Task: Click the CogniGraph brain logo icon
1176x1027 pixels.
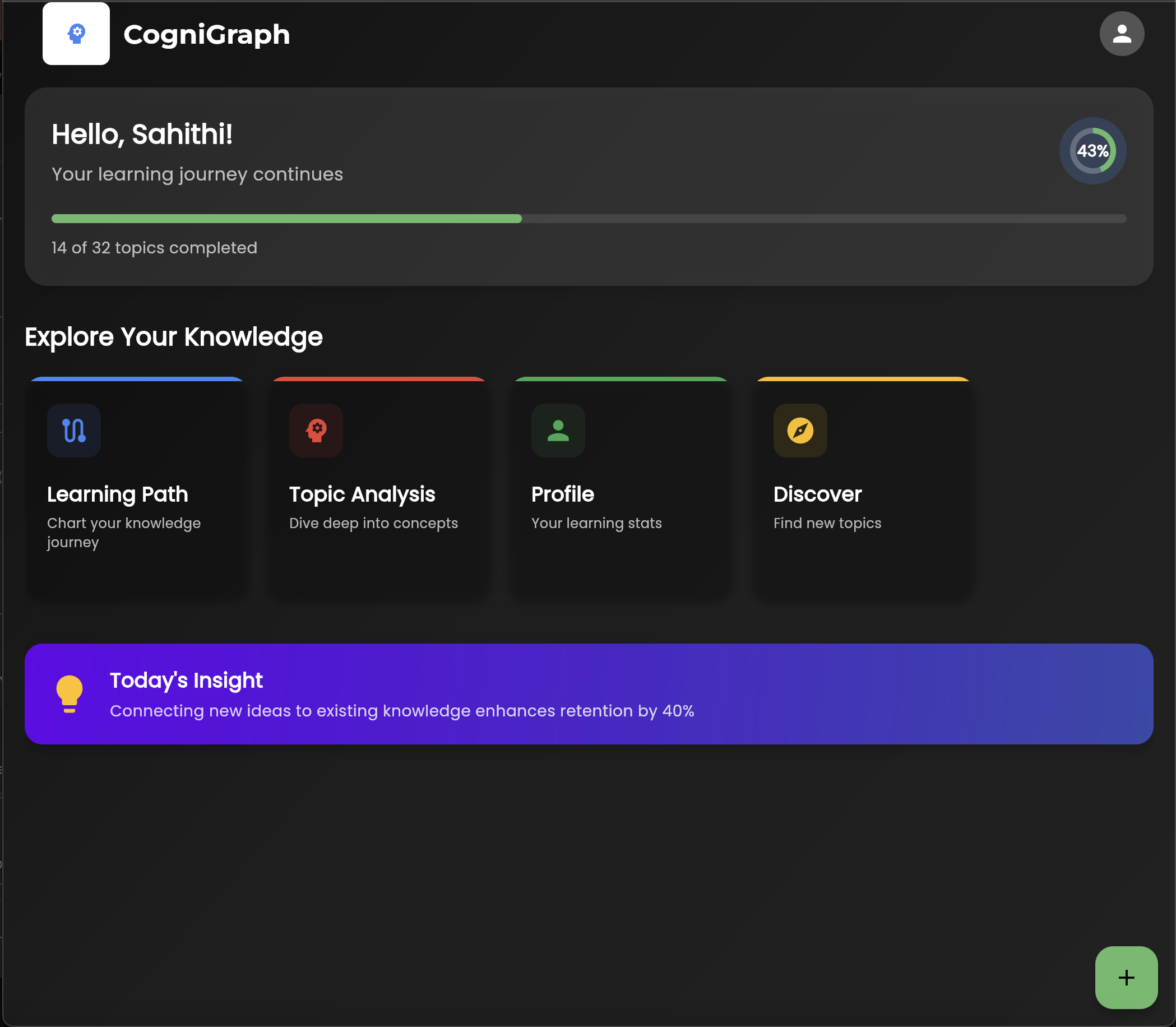Action: coord(76,34)
